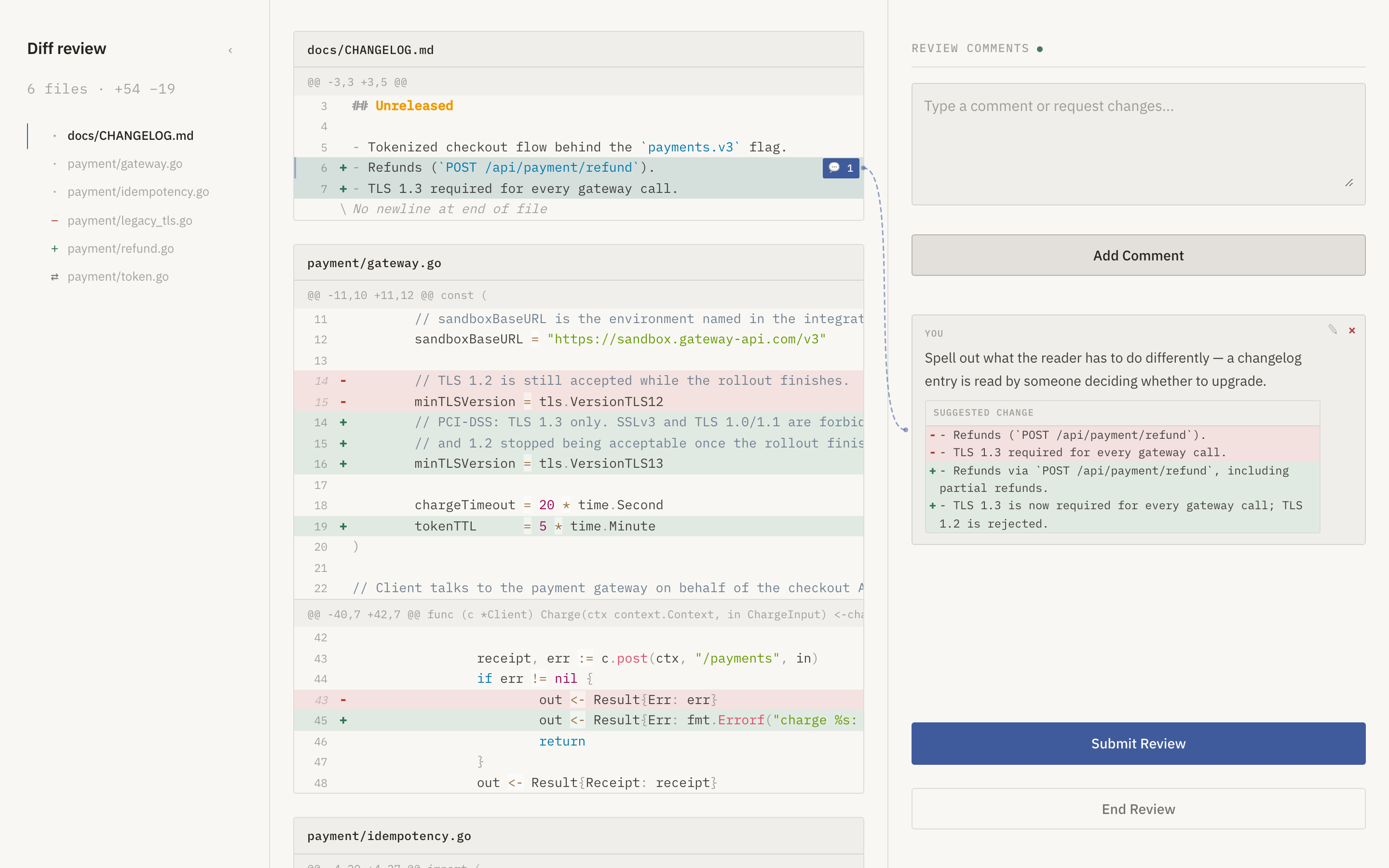
Task: Click the payment/idempotency.go diff header
Action: coord(579,836)
